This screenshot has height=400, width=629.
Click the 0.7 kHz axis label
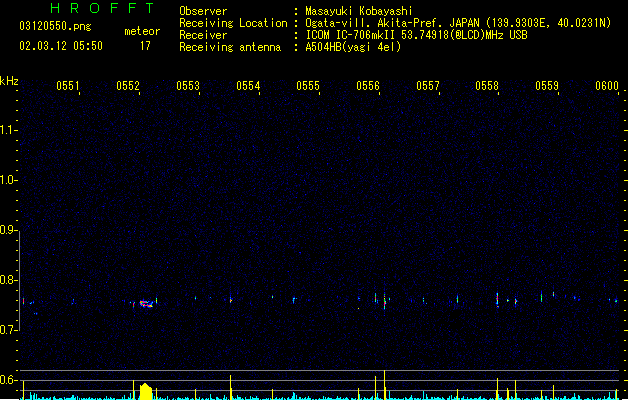(x=8, y=330)
